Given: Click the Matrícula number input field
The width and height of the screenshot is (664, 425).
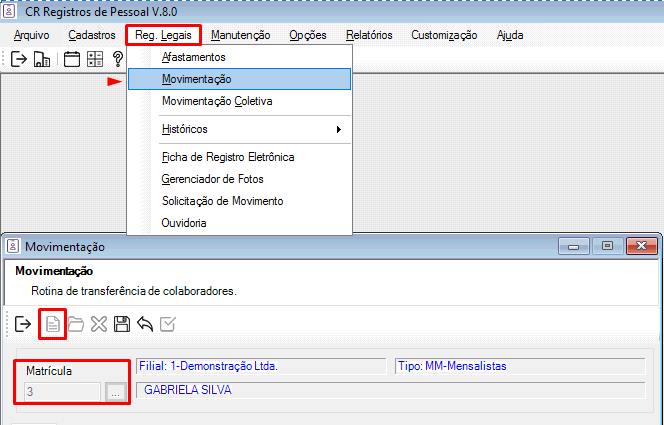Looking at the screenshot, I should 62,392.
